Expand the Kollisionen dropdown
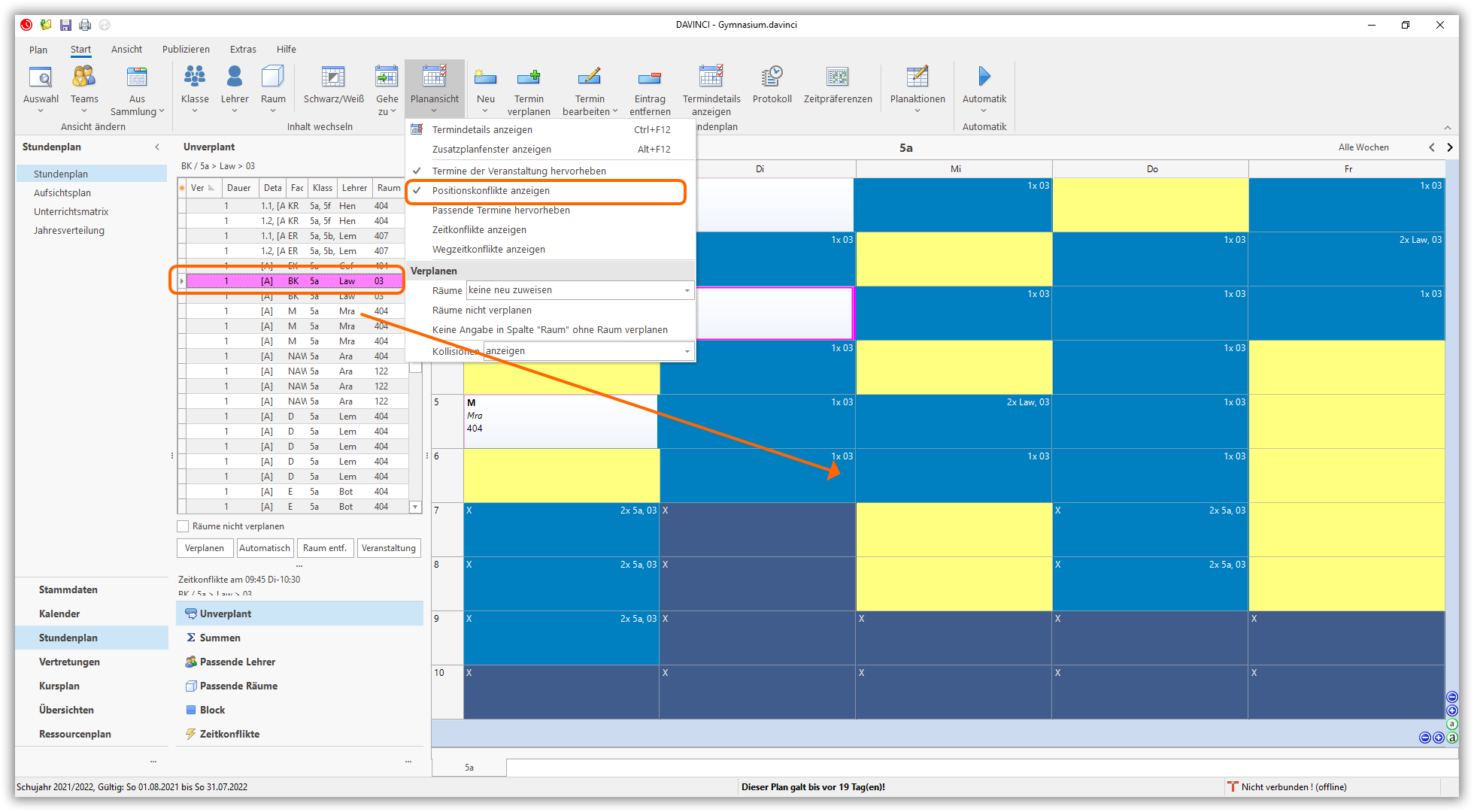Viewport: 1474px width, 812px height. pyautogui.click(x=687, y=351)
